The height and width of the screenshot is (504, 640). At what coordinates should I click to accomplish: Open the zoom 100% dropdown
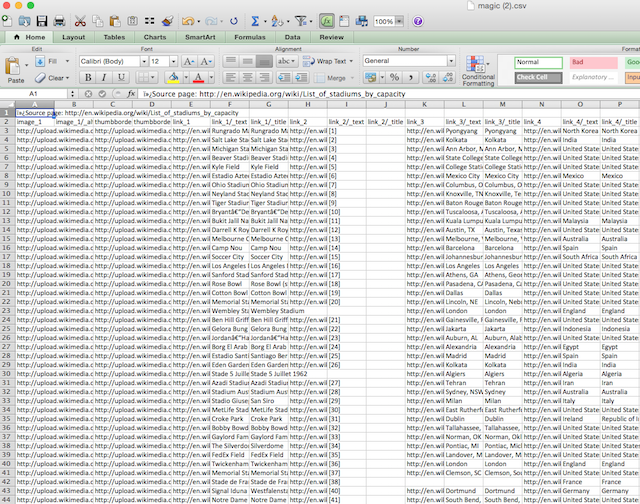click(400, 21)
